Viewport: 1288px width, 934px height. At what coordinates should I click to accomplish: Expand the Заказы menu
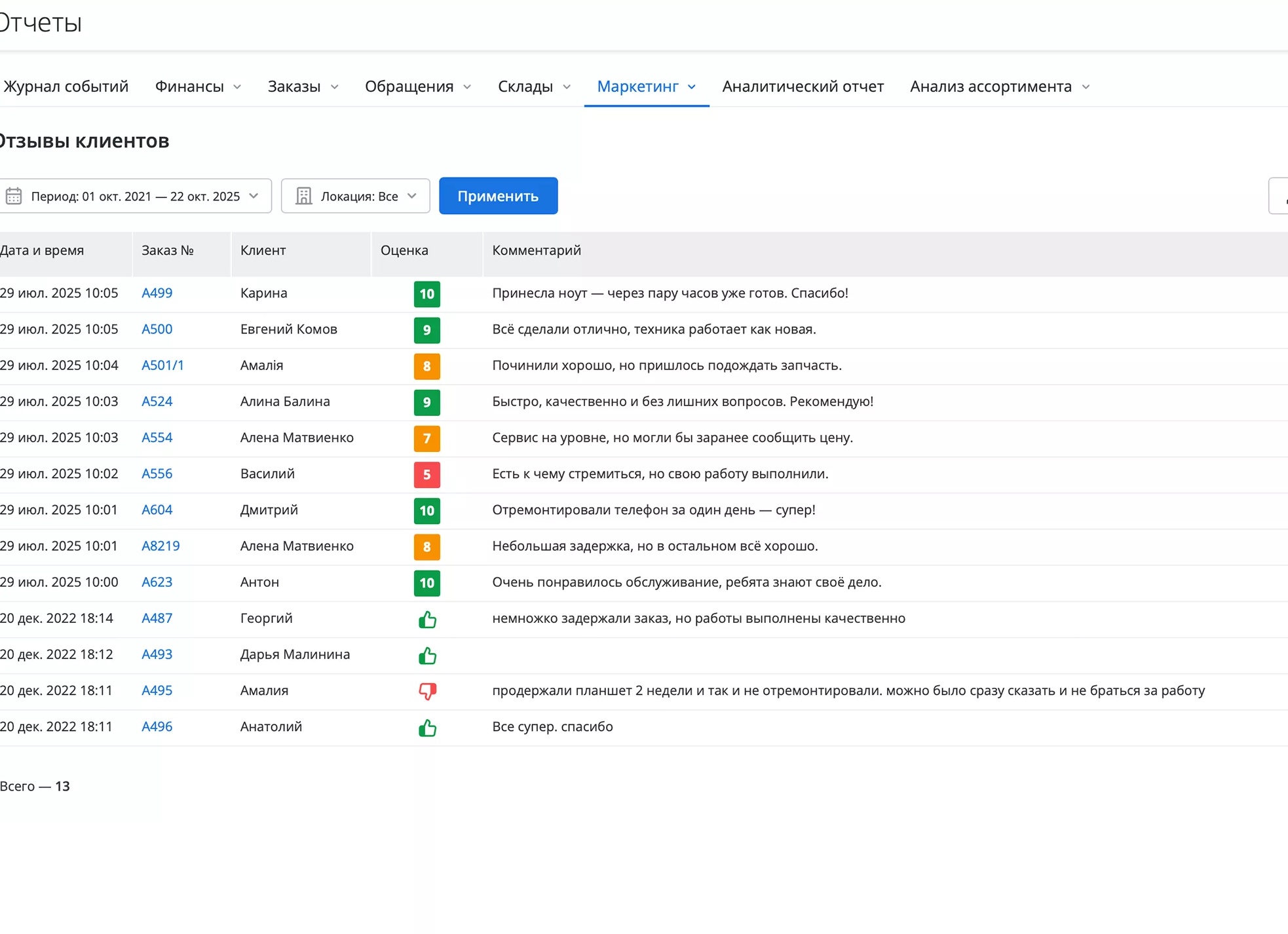click(303, 86)
